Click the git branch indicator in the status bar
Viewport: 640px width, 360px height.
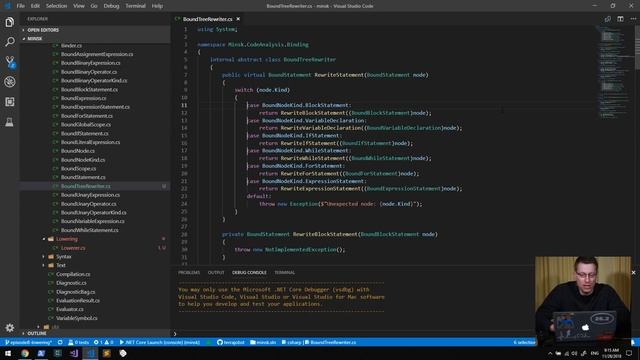tap(29, 342)
